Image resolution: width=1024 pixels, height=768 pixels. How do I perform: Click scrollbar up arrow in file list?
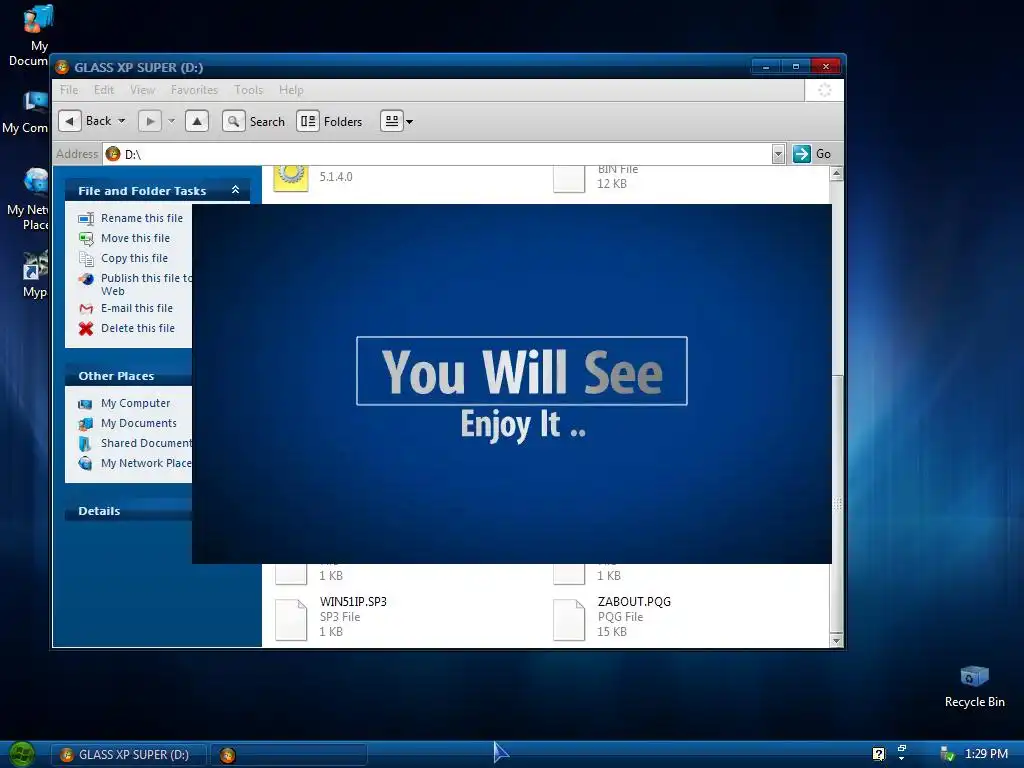(x=836, y=173)
